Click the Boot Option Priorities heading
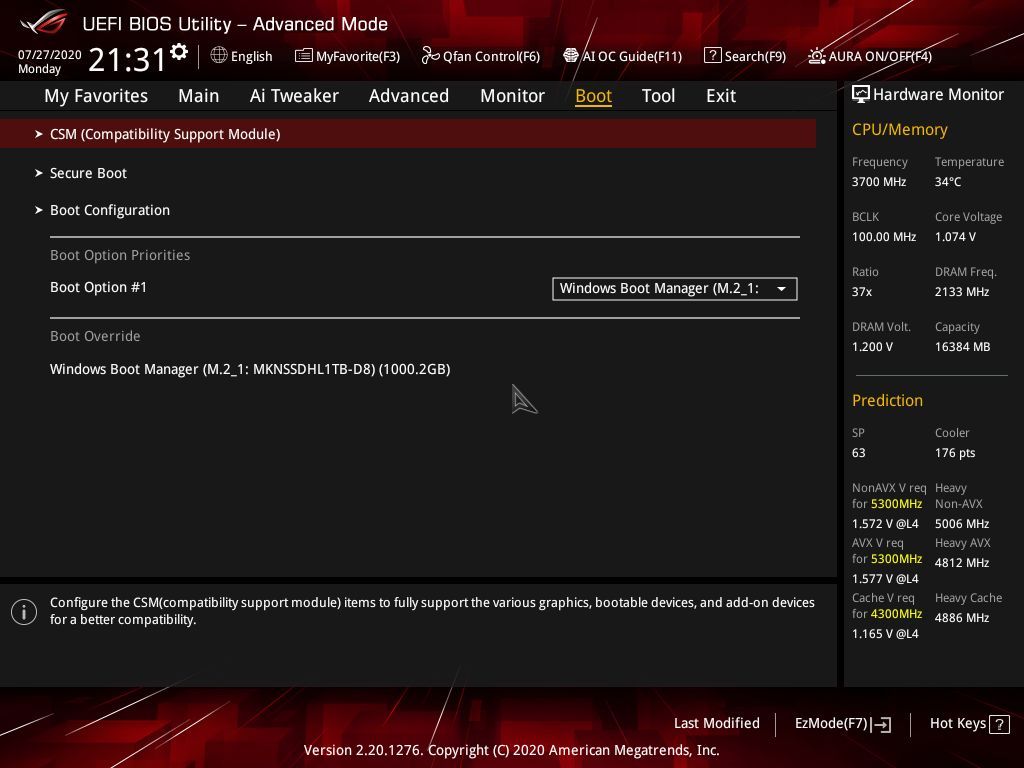The width and height of the screenshot is (1024, 768). 120,255
